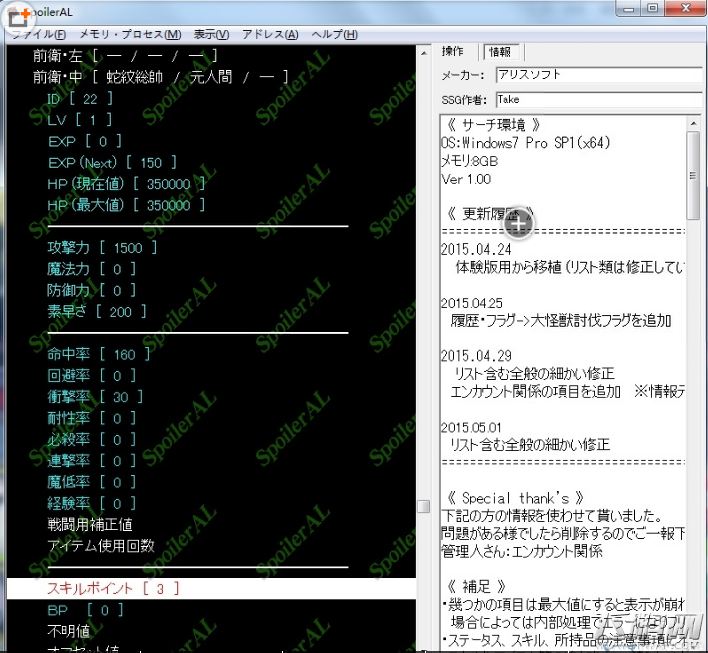Click the left list vertical scrollbar thumb
708x653 pixels.
coord(424,506)
